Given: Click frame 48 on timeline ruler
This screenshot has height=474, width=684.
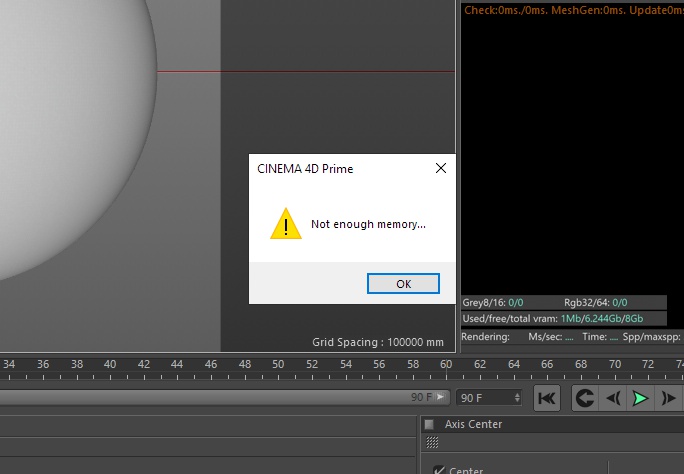Looking at the screenshot, I should (245, 364).
